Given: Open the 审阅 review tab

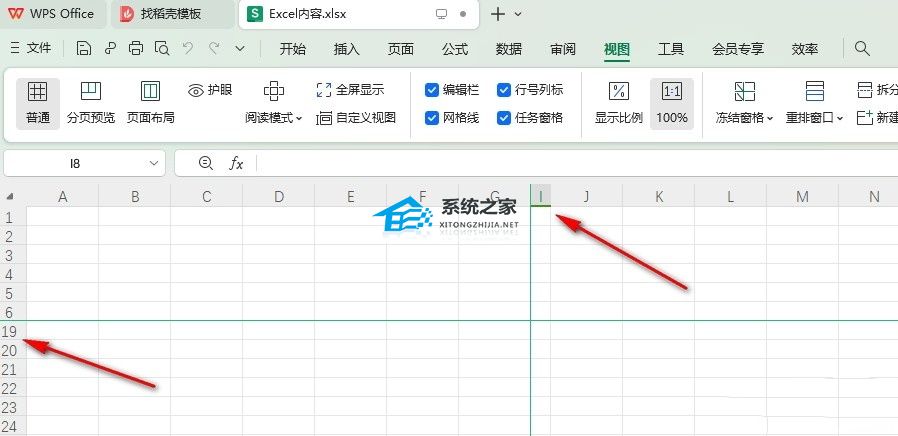Looking at the screenshot, I should click(x=563, y=49).
